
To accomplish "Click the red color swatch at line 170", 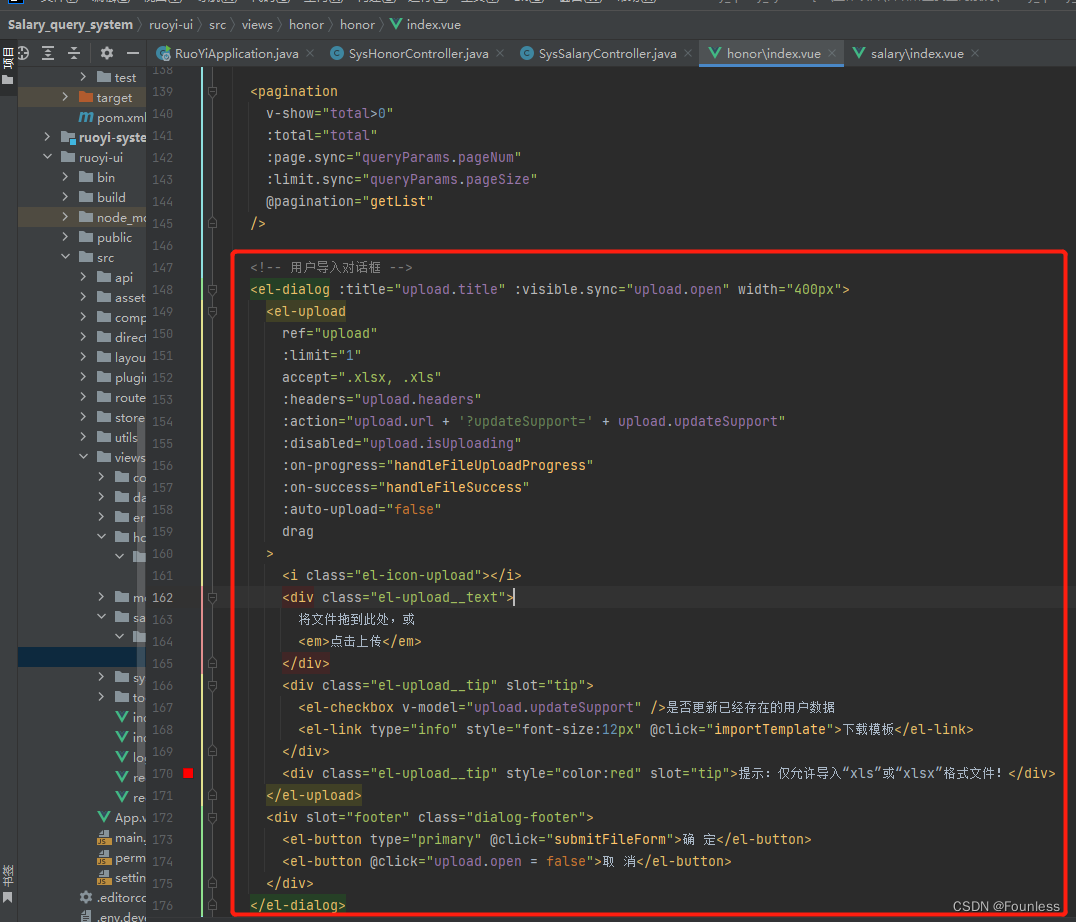I will [188, 773].
